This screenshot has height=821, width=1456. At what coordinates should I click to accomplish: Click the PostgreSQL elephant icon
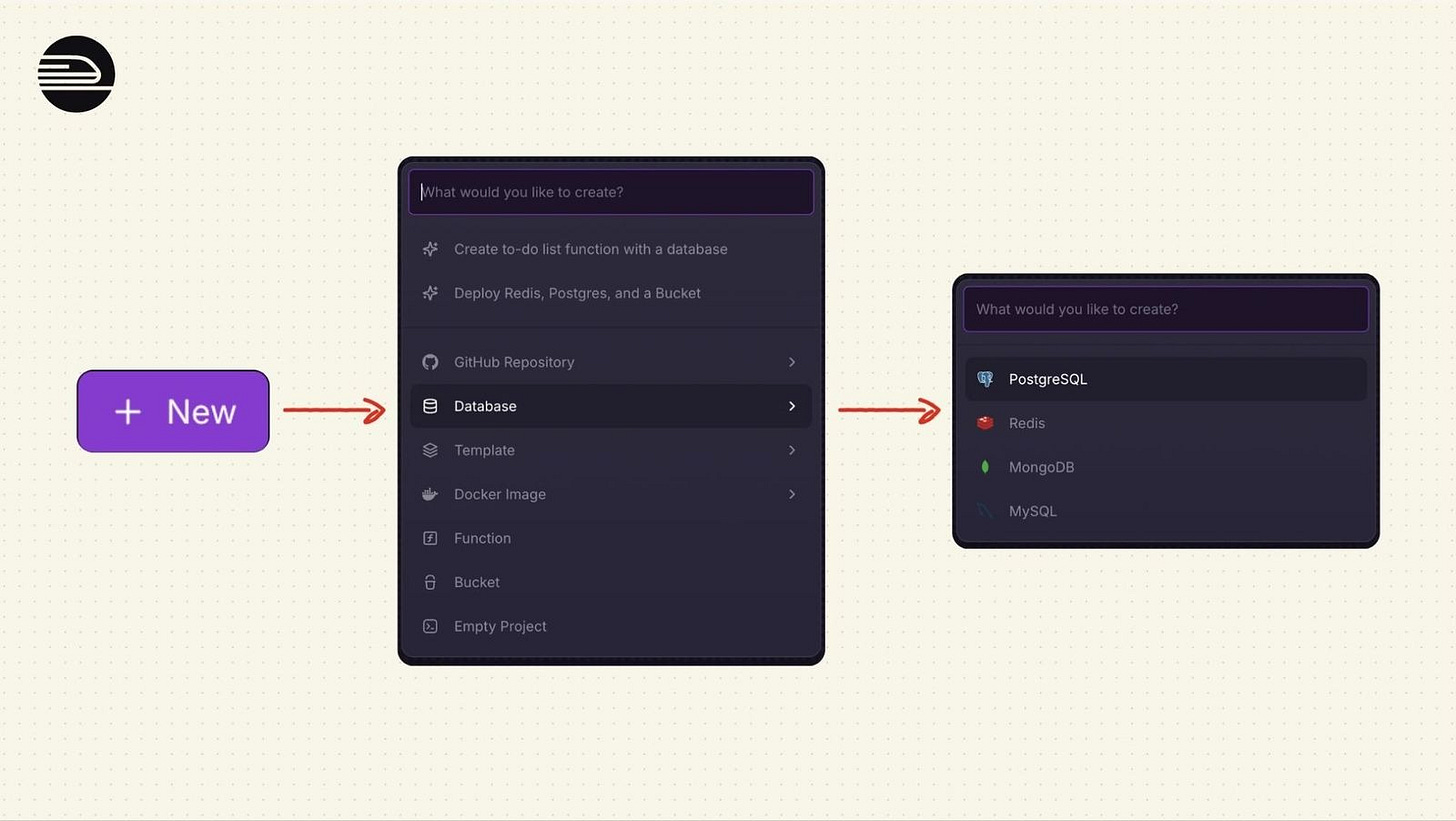pos(985,379)
